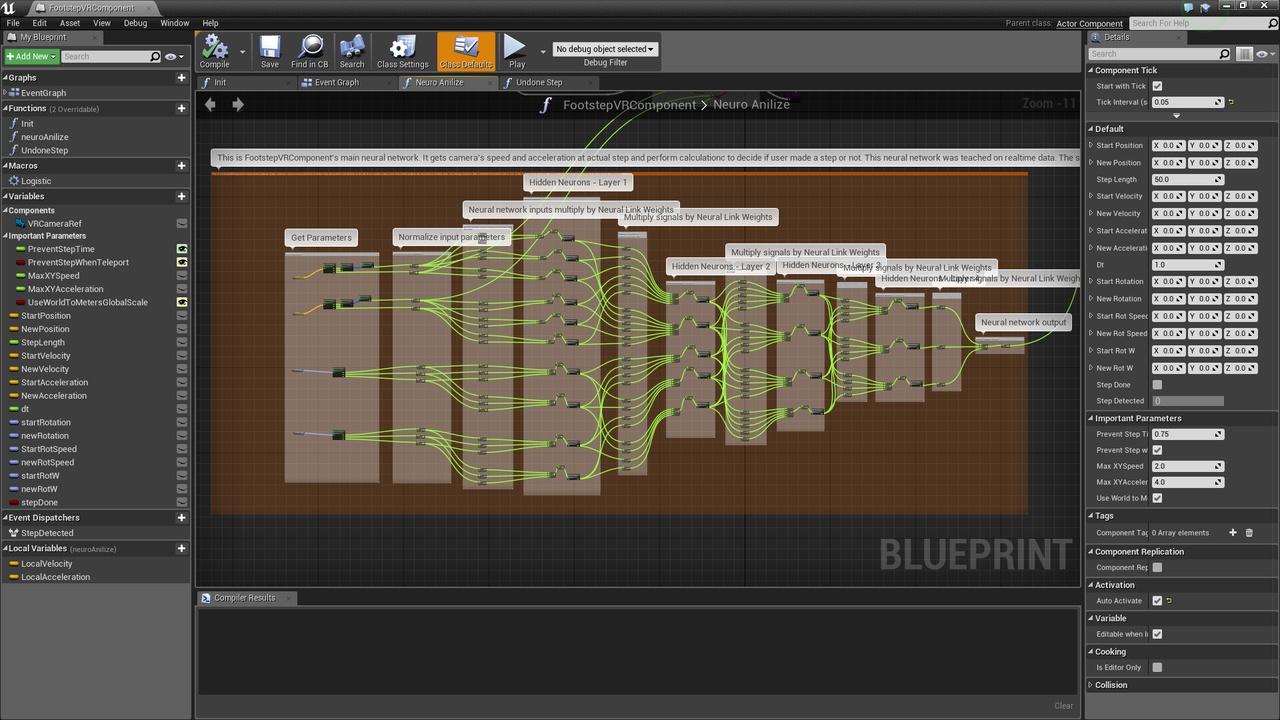This screenshot has height=720, width=1280.
Task: Expand the Collision section
Action: pos(1091,685)
